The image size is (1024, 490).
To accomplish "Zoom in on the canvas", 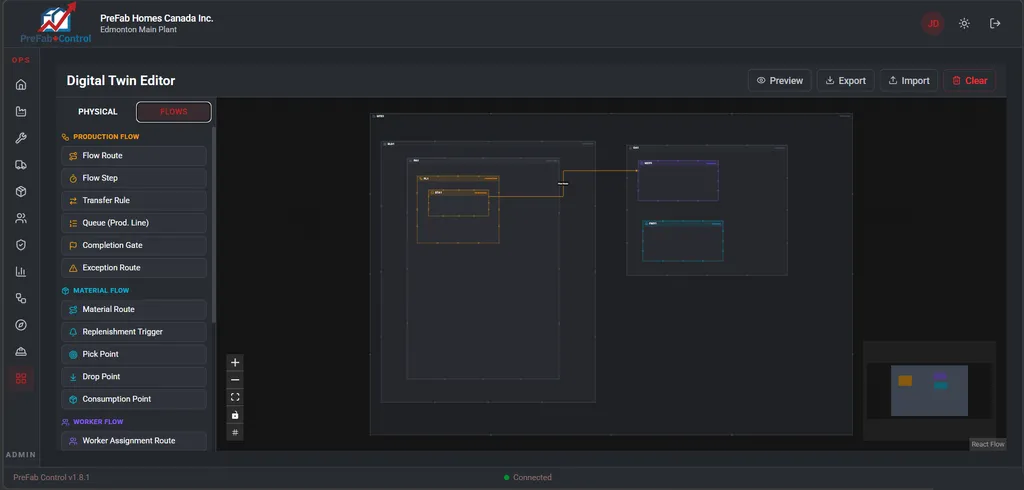I will 235,363.
